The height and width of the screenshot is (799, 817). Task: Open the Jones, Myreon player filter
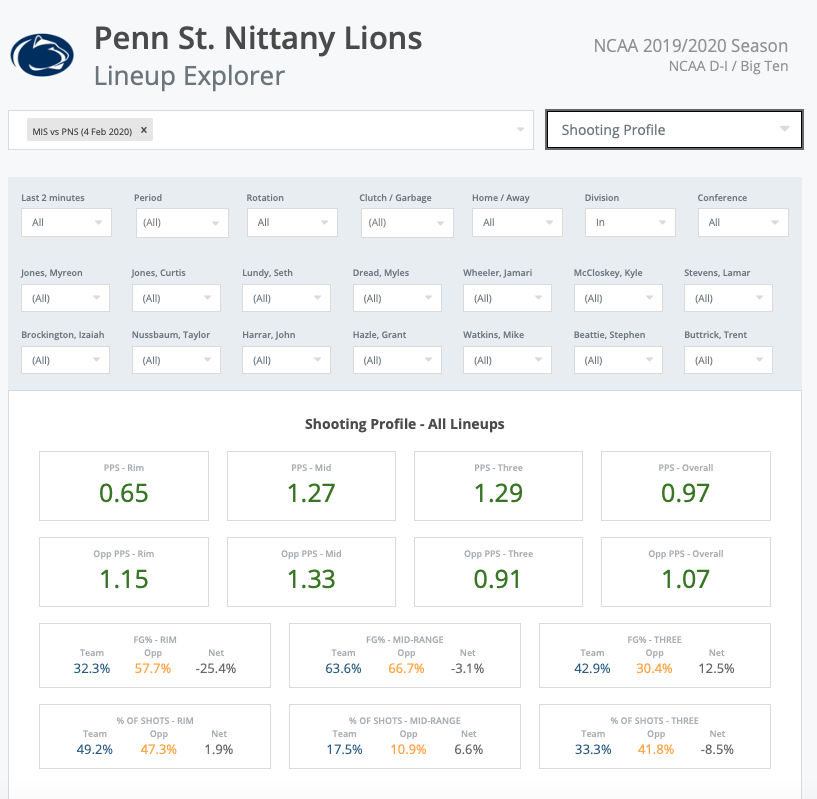66,298
